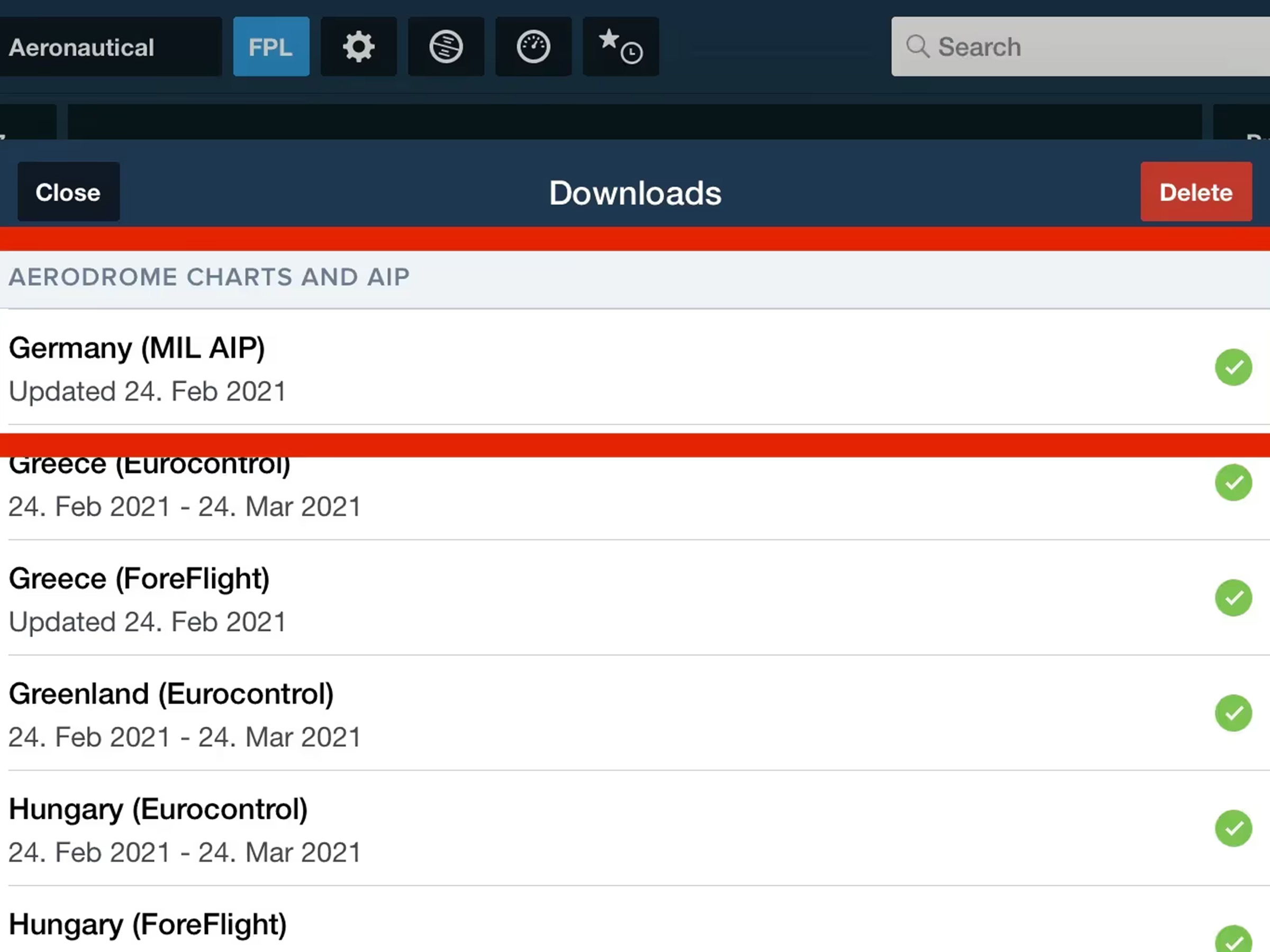1270x952 pixels.
Task: Tap green checkmark for Germany (MIL AIP)
Action: pos(1232,367)
